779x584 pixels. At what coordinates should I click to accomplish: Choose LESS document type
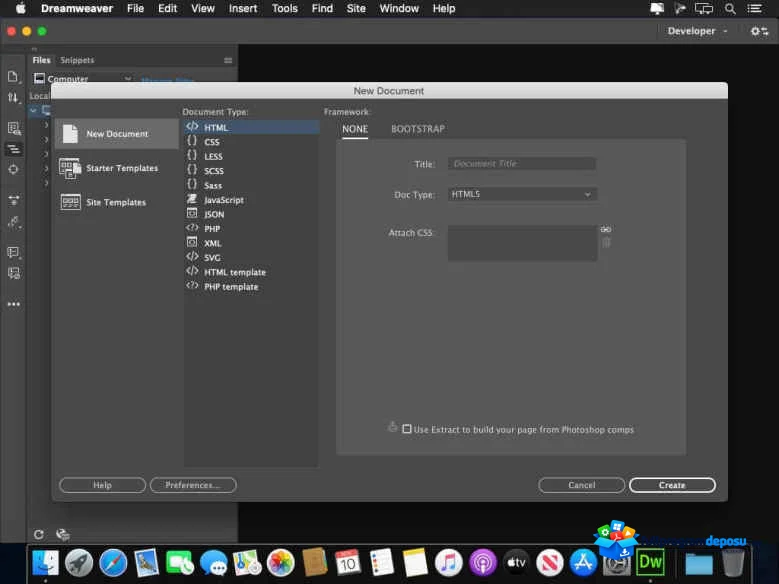(251, 156)
